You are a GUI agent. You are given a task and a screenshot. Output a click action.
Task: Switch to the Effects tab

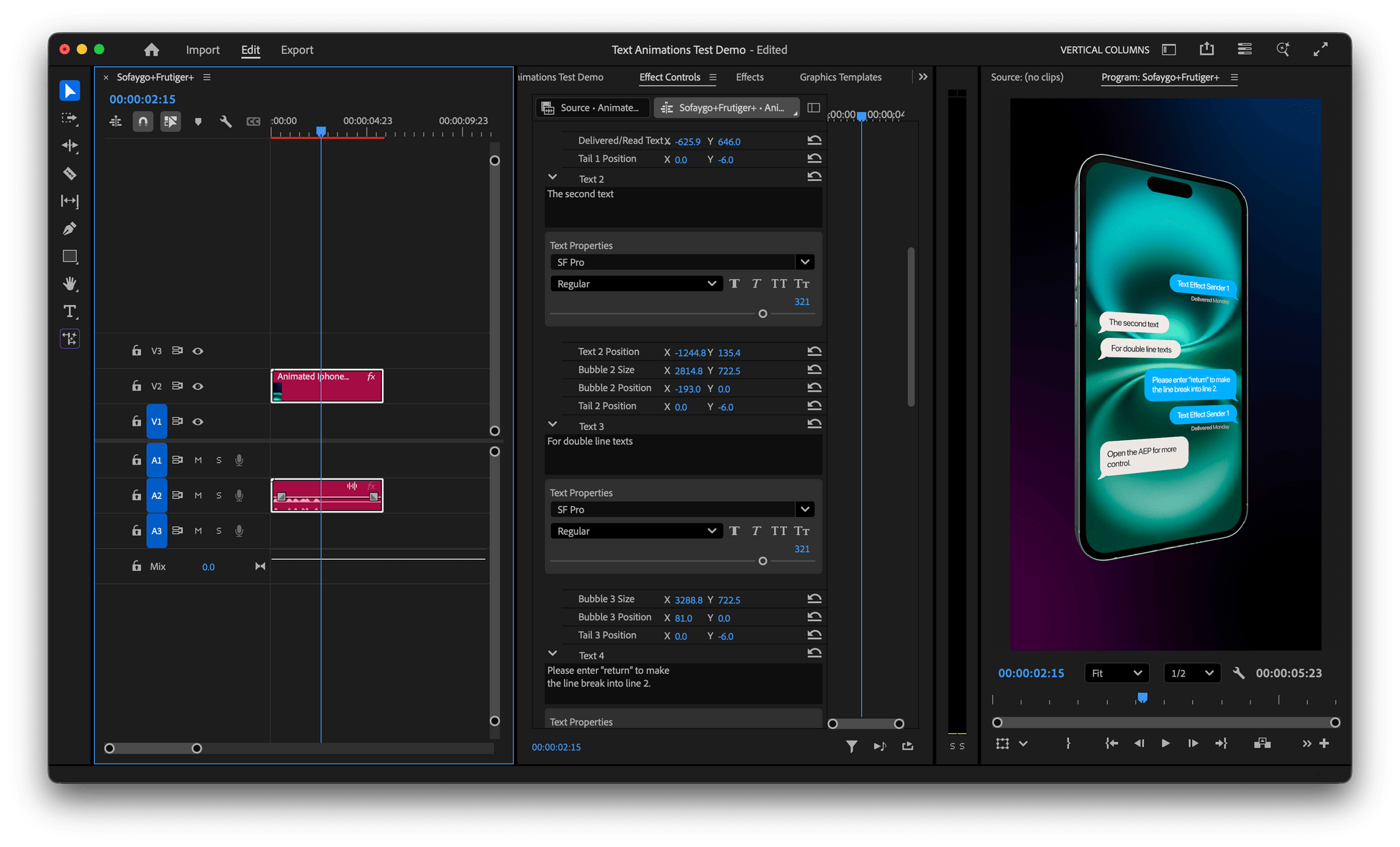click(749, 77)
